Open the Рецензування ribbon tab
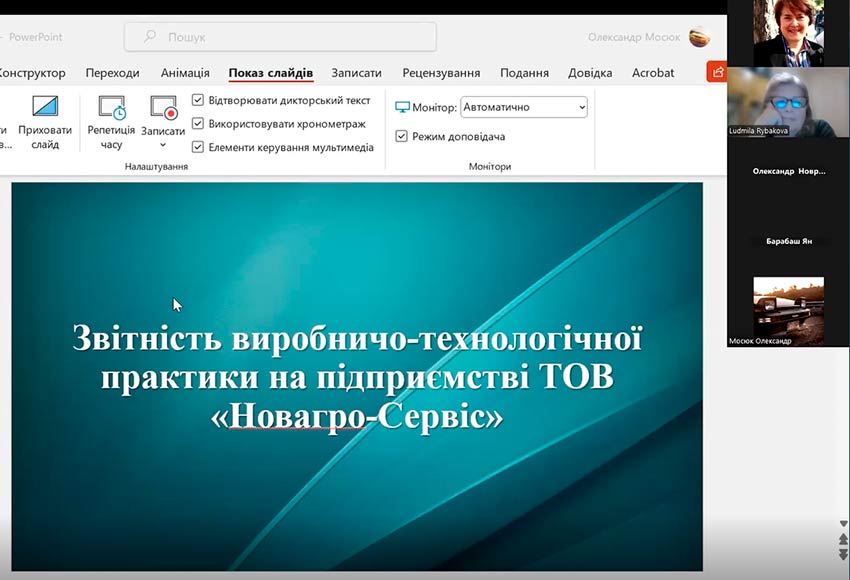The image size is (850, 580). coord(438,72)
